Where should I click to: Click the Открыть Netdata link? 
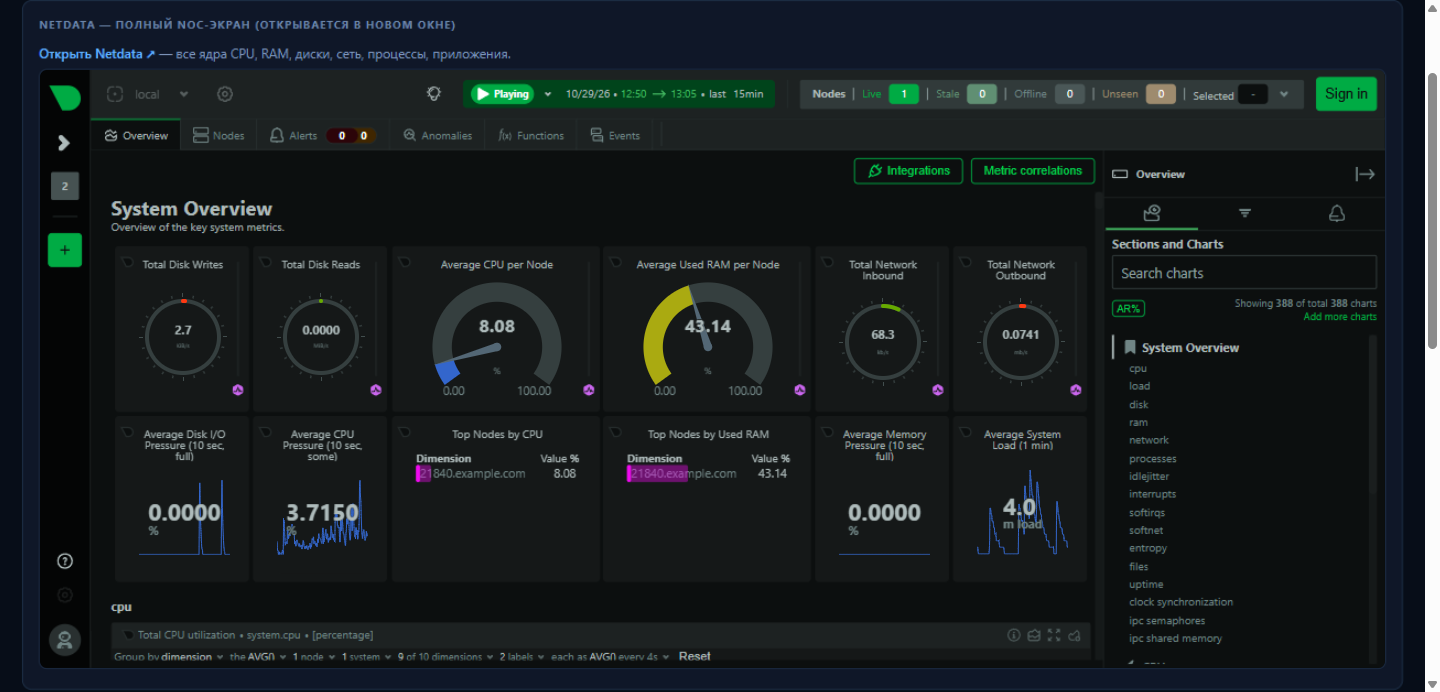point(97,54)
